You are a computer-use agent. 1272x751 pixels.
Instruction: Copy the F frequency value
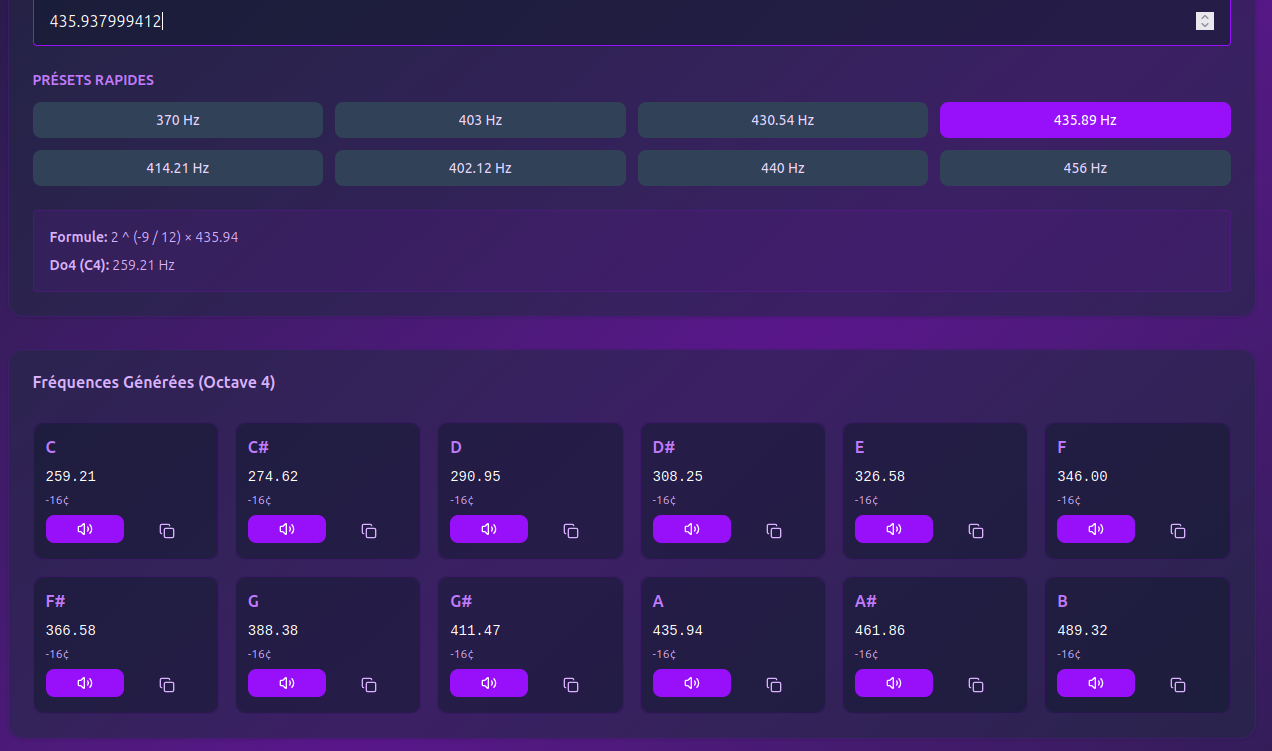pyautogui.click(x=1178, y=530)
